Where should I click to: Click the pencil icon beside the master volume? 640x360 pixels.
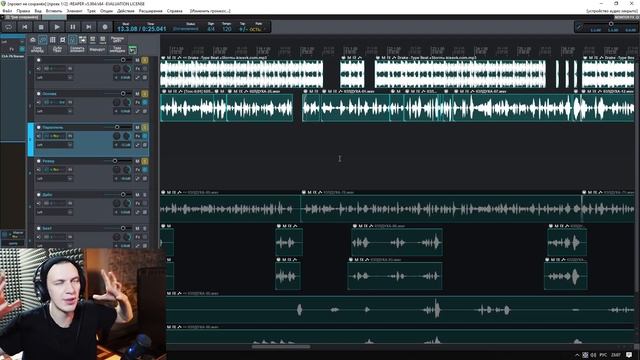tap(579, 27)
